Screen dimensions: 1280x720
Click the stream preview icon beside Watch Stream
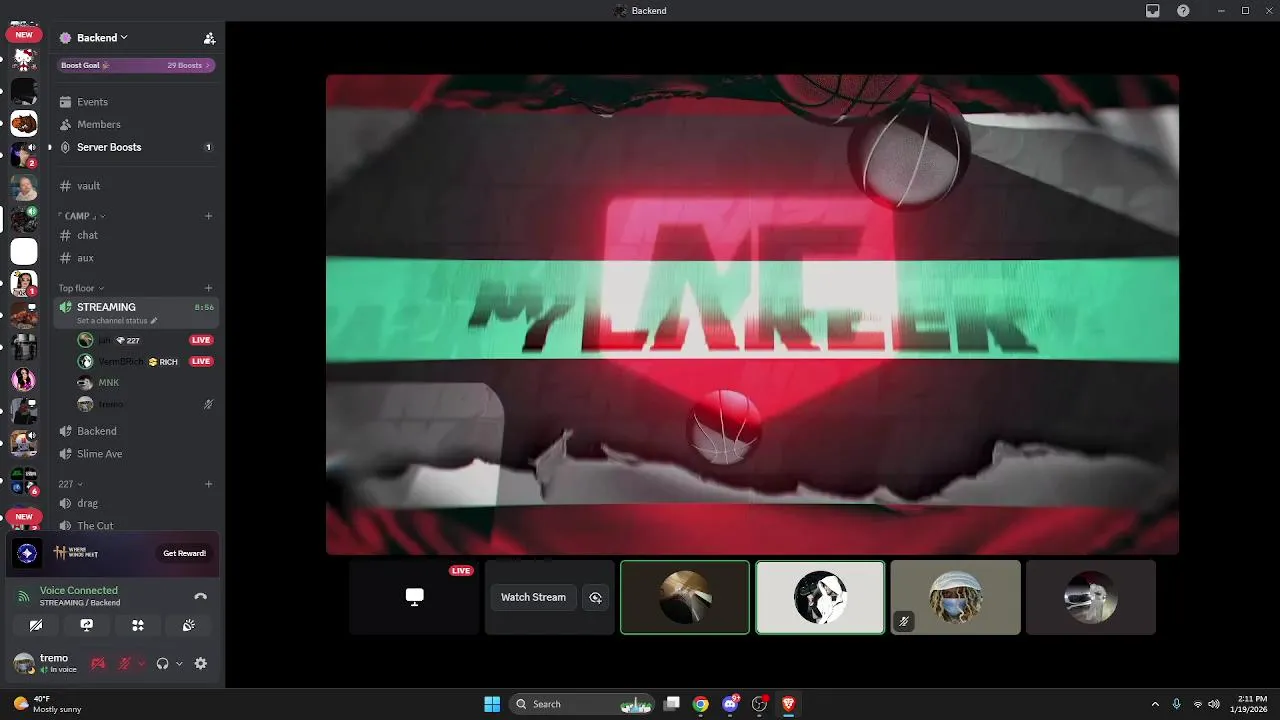(x=596, y=597)
